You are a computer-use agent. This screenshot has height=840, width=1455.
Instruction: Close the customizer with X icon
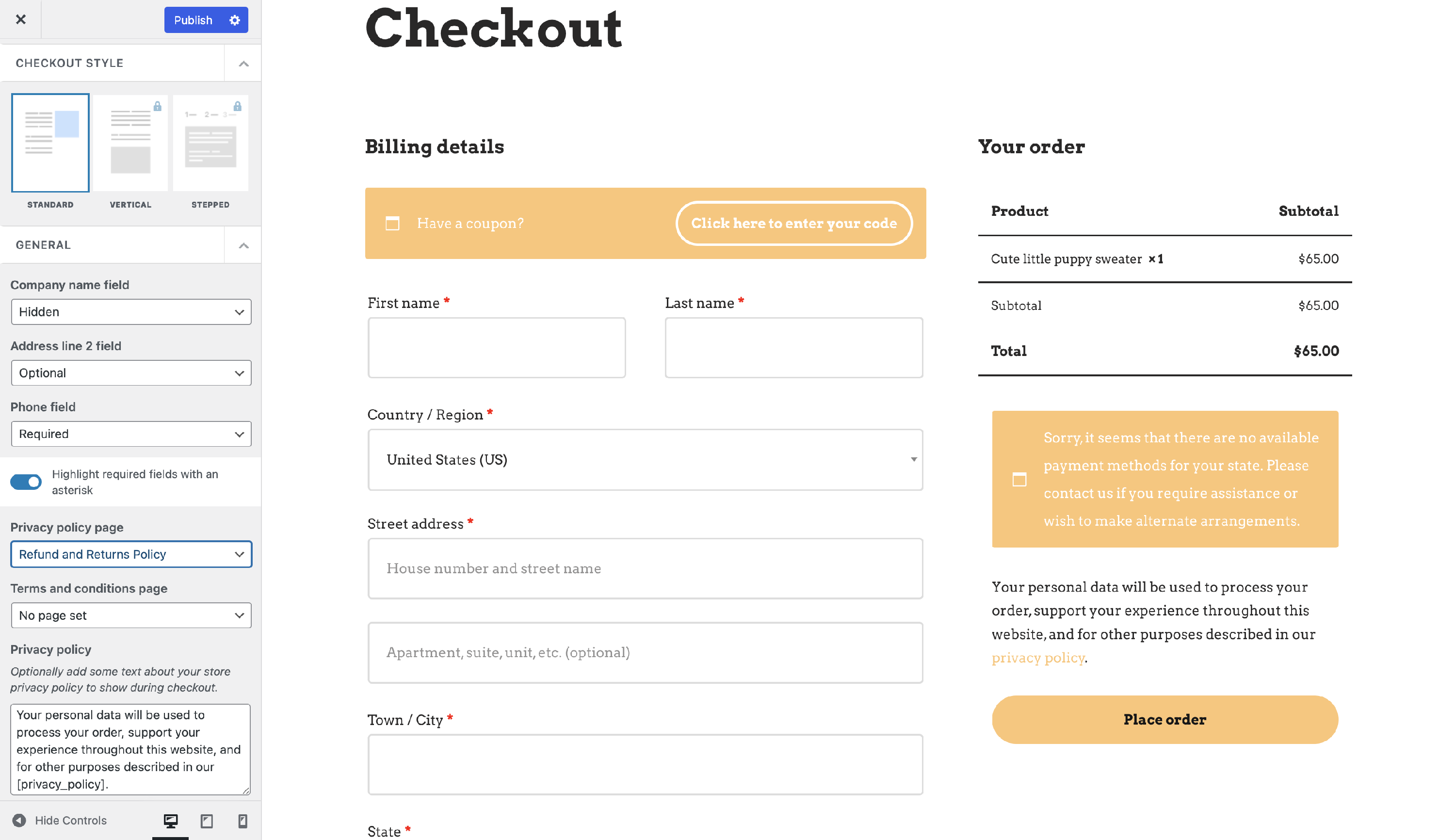[x=21, y=19]
